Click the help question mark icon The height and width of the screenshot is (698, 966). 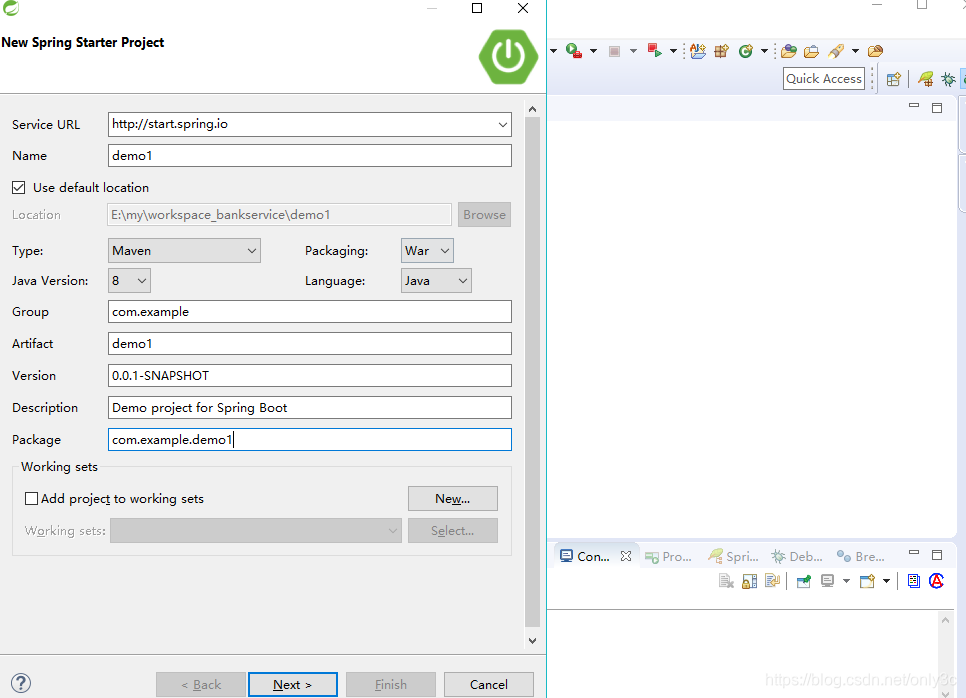21,683
